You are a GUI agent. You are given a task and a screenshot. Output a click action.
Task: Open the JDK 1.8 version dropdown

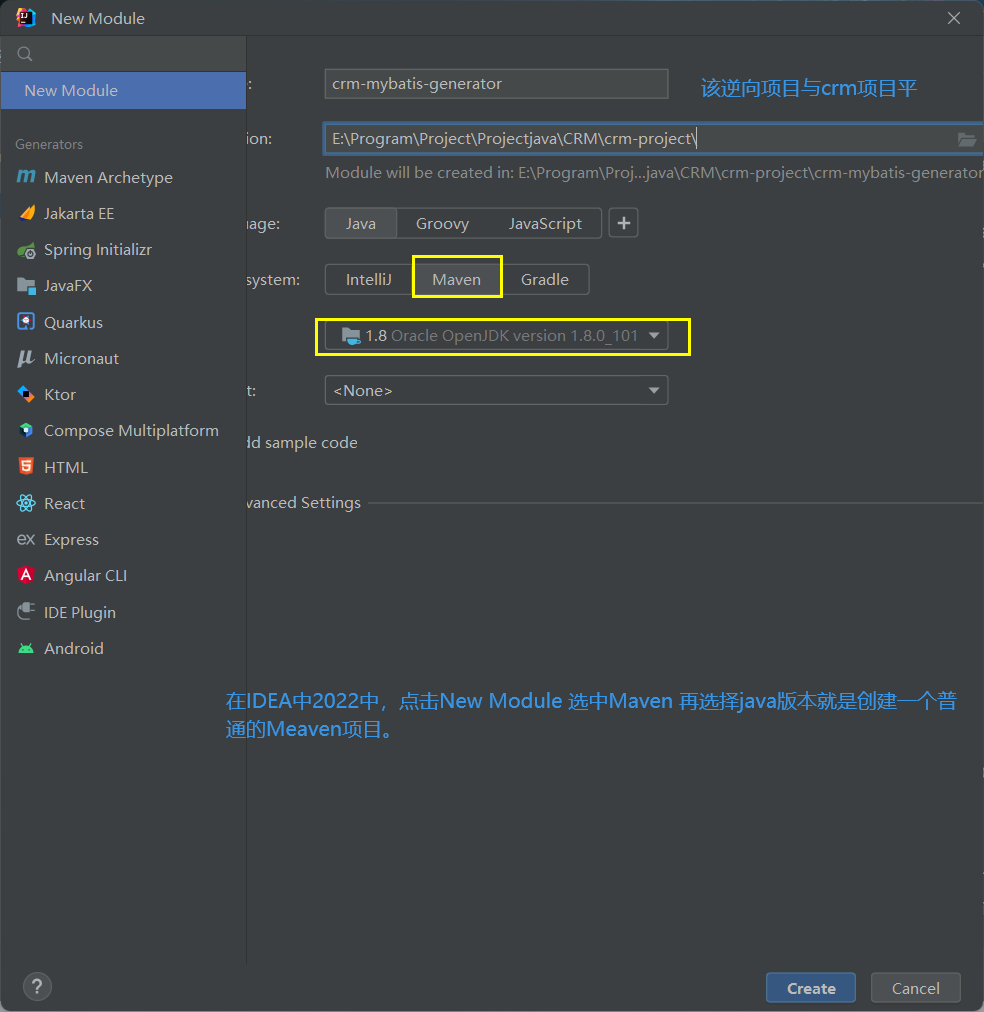pos(496,336)
